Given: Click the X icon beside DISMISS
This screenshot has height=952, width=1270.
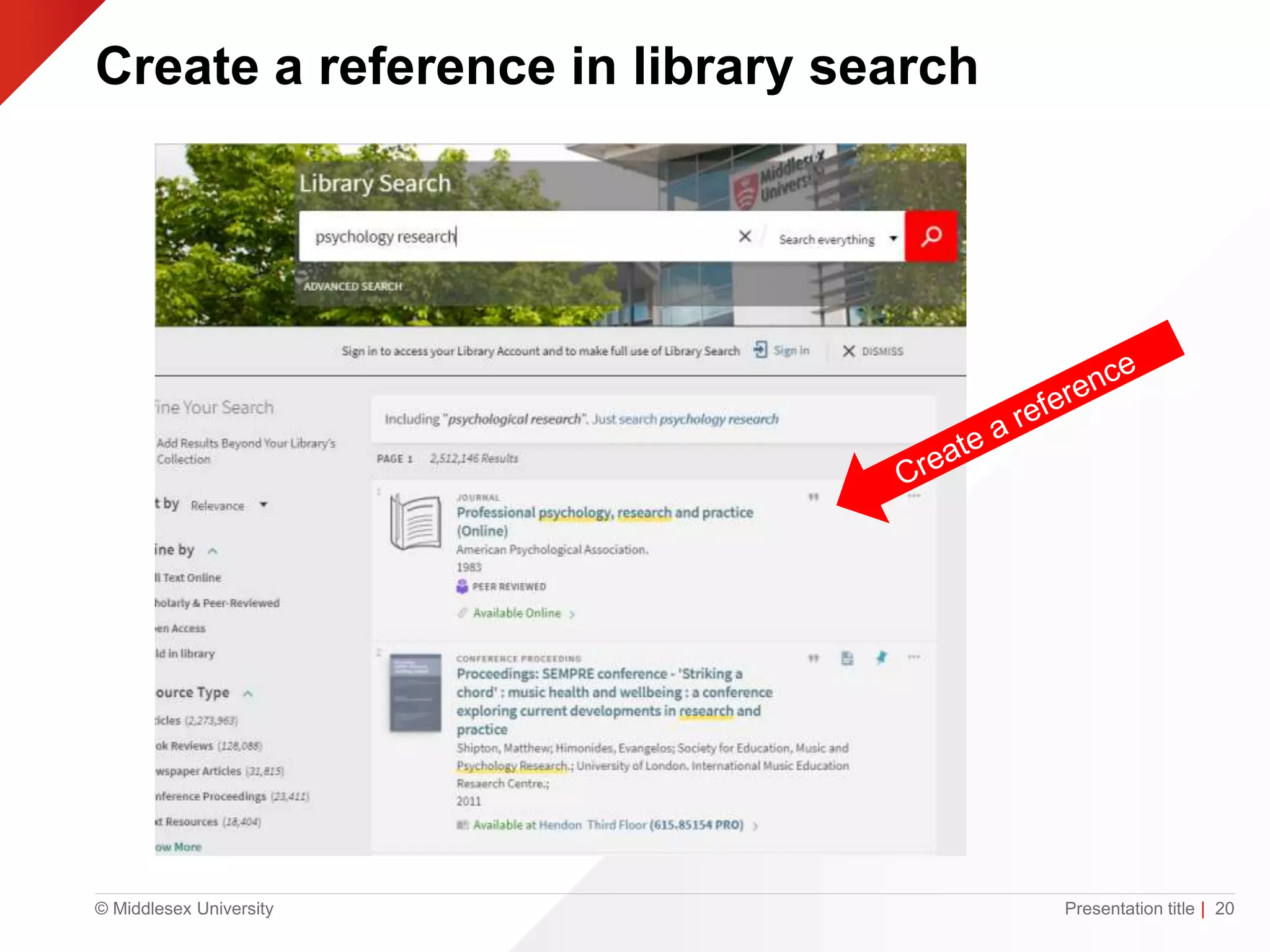Looking at the screenshot, I should [x=848, y=351].
